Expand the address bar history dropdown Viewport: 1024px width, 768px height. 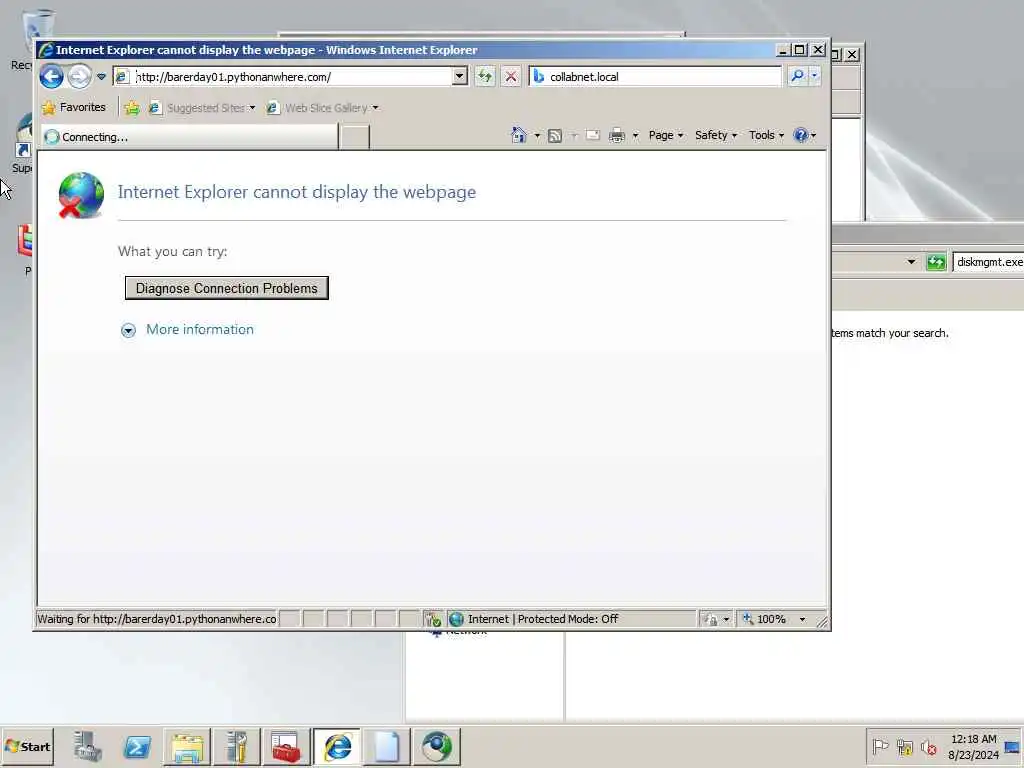(x=460, y=76)
